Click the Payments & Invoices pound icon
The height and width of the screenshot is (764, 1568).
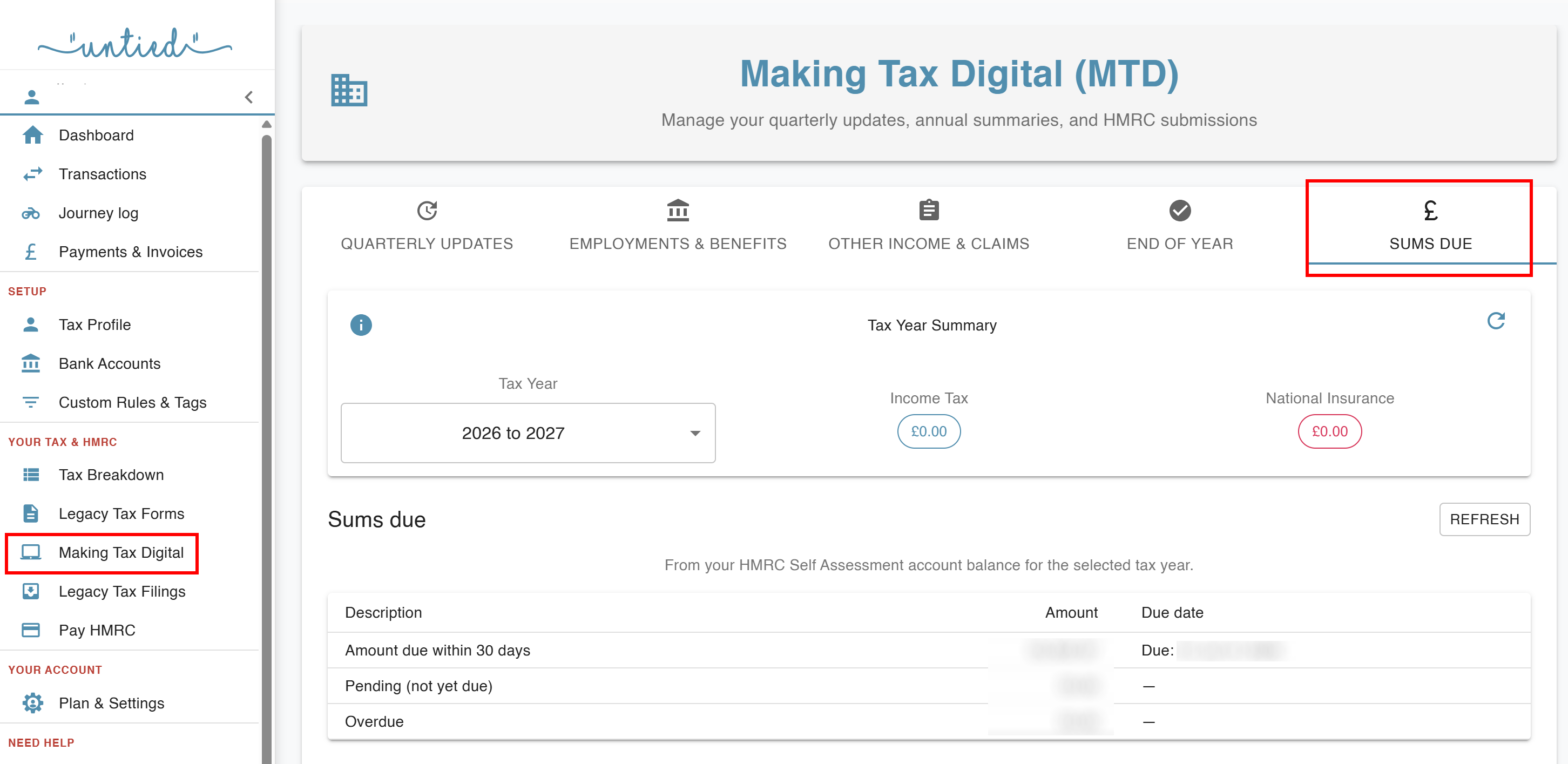pos(30,252)
